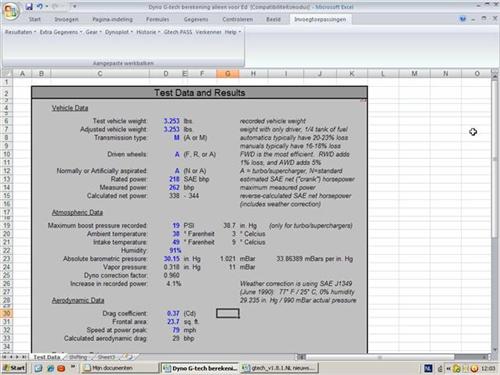
Task: Switch to the Shifting sheet tab
Action: point(78,357)
